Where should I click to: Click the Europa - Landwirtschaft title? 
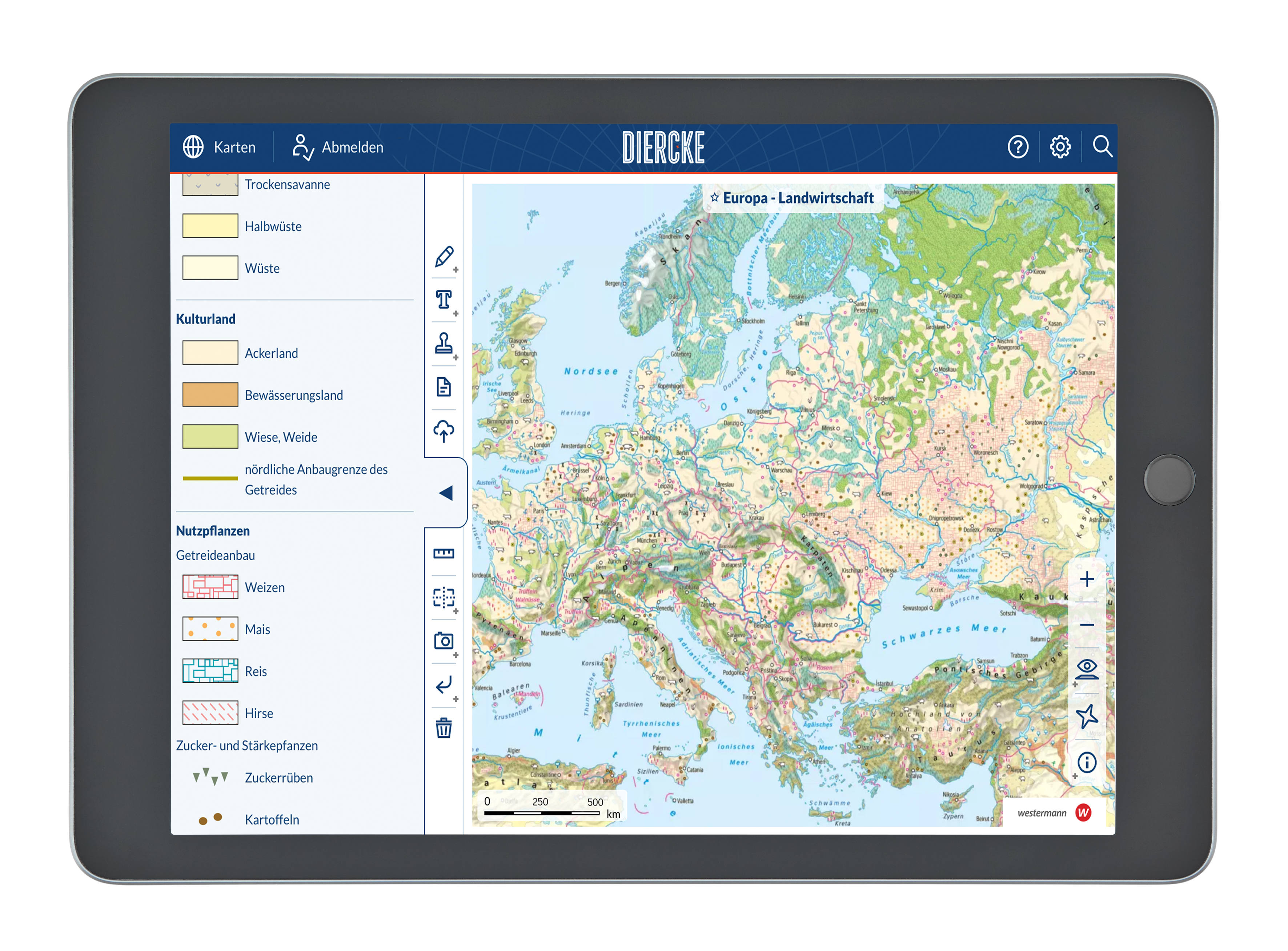tap(798, 198)
